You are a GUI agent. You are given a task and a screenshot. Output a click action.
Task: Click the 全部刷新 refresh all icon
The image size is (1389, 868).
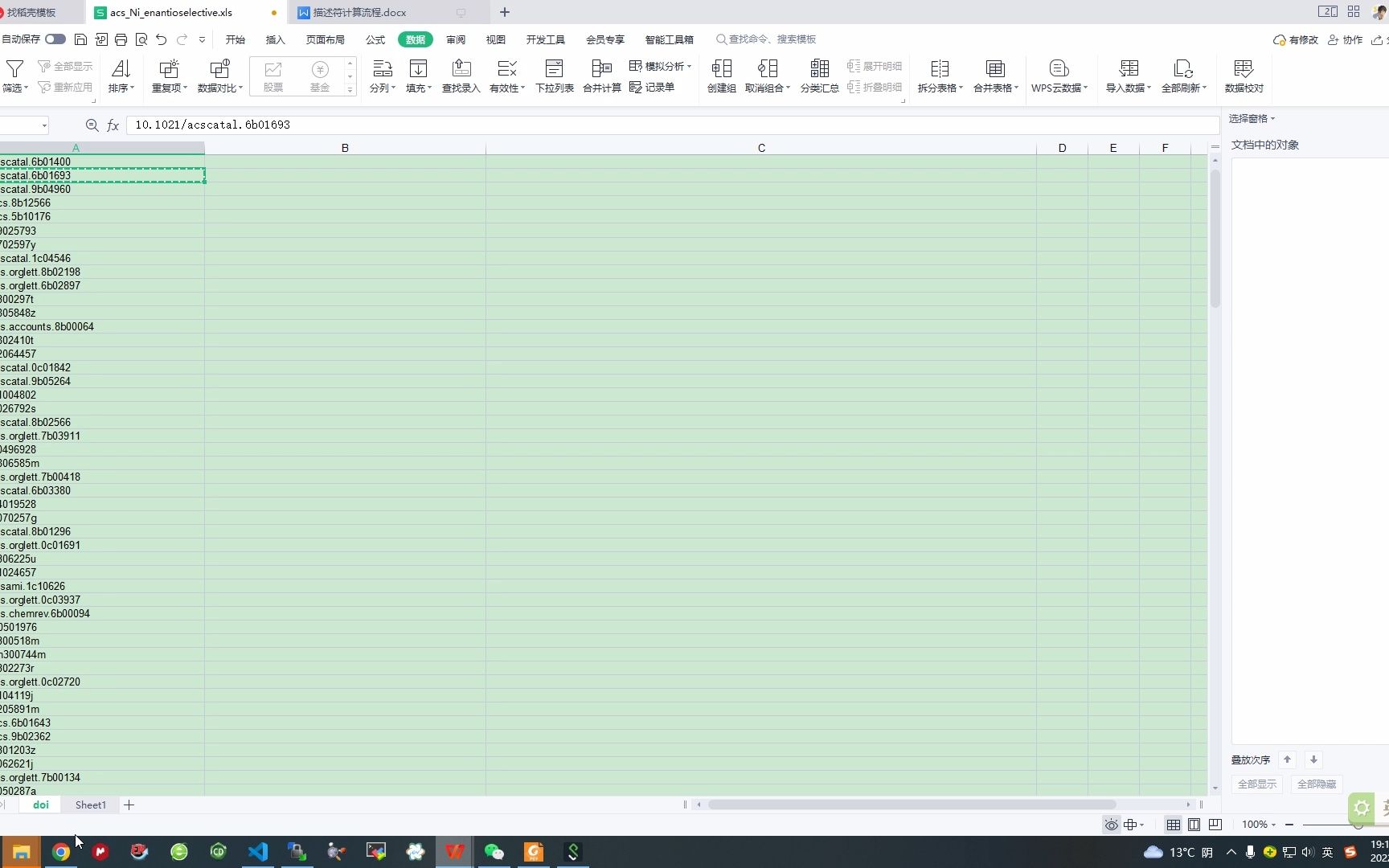pos(1183,69)
